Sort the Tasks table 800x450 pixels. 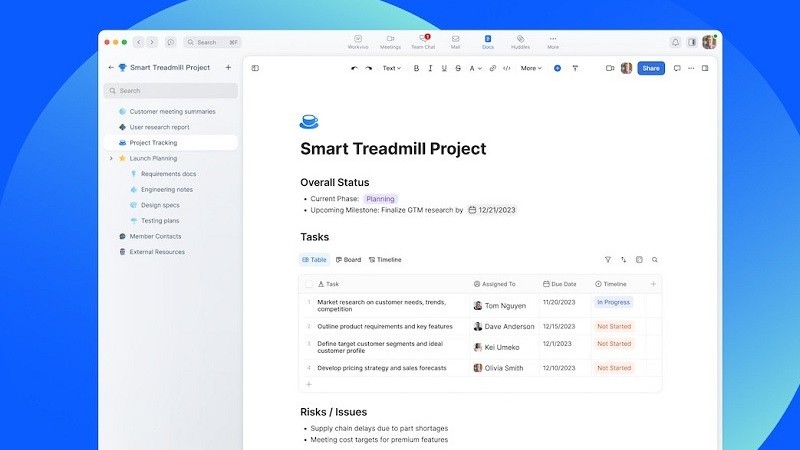tap(623, 260)
